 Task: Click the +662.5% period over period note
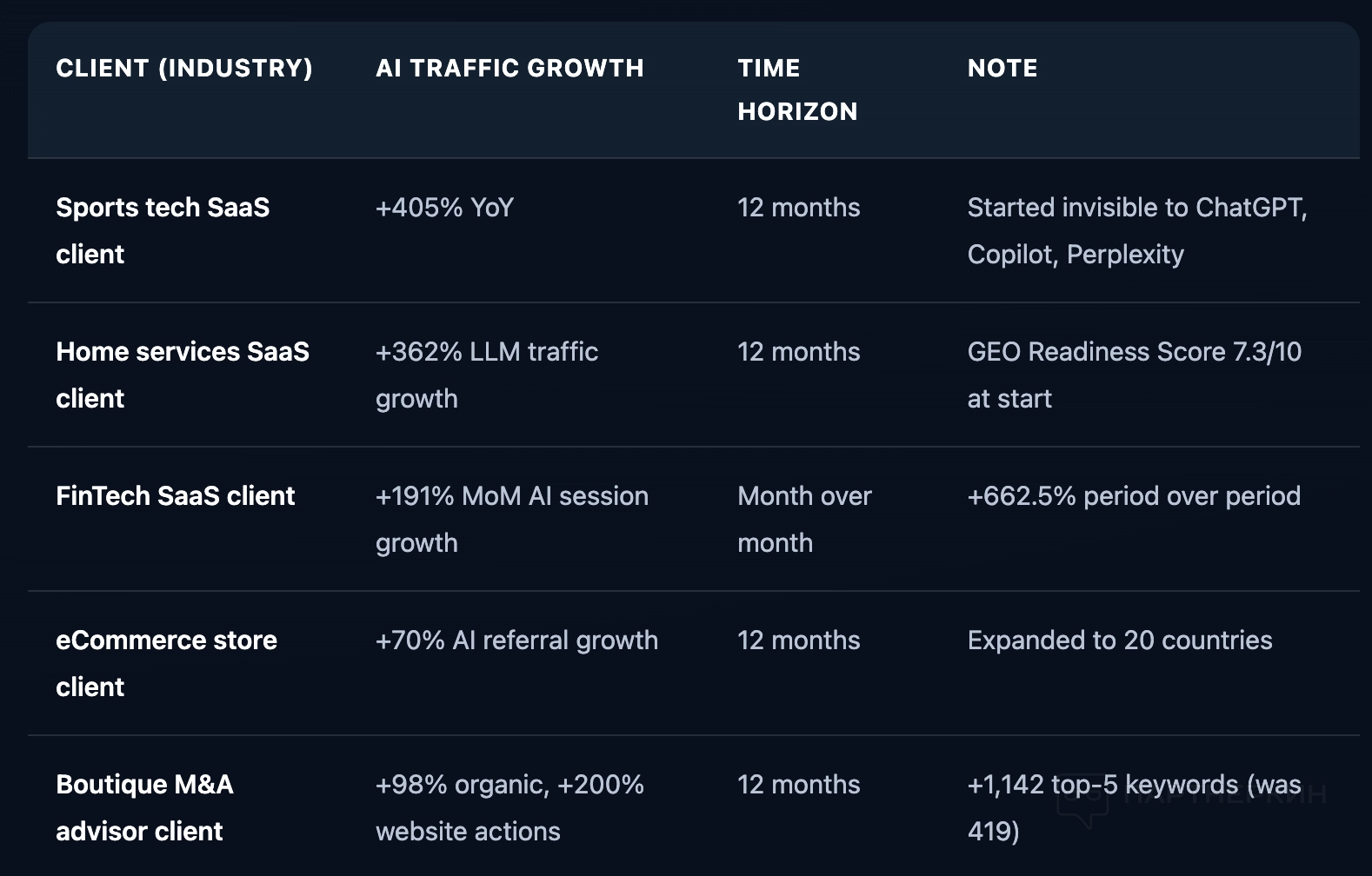point(1134,495)
